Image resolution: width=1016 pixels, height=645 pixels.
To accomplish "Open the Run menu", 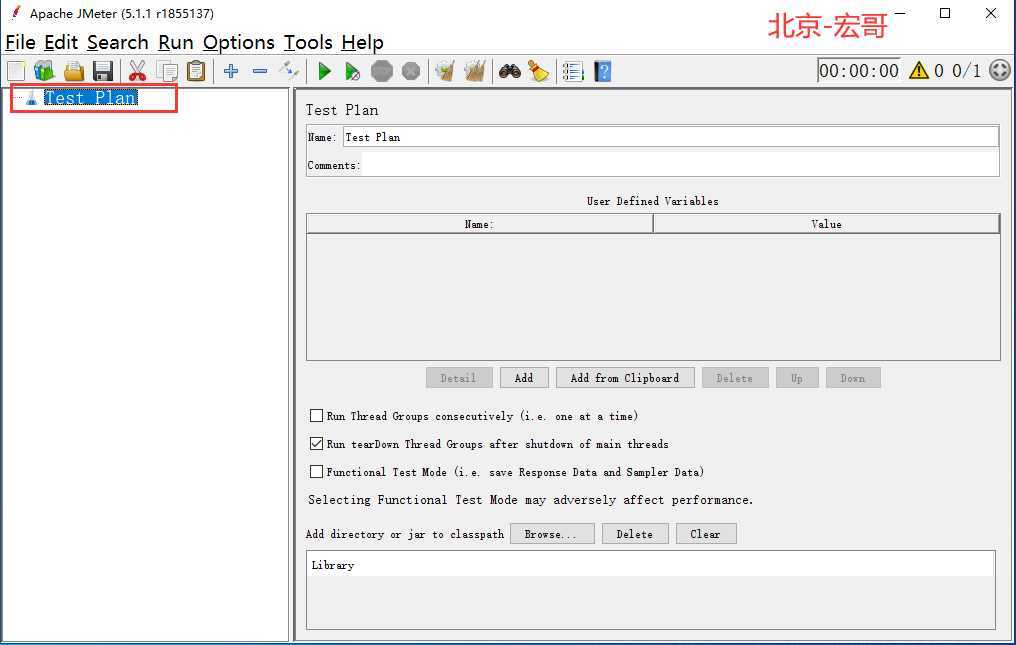I will pos(176,42).
